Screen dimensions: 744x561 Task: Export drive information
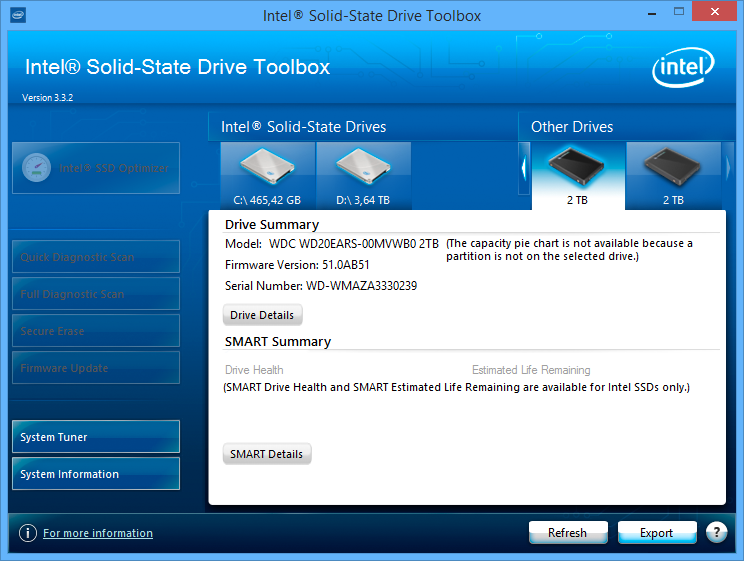657,533
